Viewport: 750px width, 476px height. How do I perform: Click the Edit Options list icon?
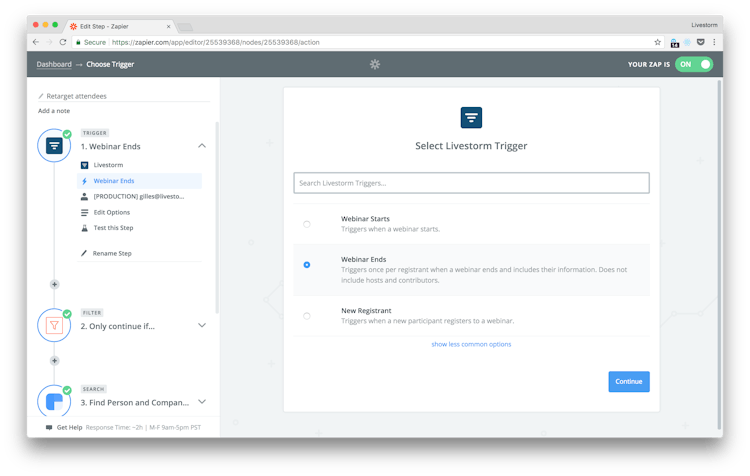click(x=84, y=212)
